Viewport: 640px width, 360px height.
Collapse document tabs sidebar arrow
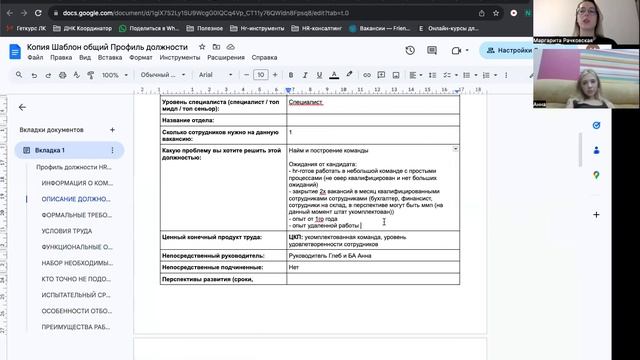(22, 107)
